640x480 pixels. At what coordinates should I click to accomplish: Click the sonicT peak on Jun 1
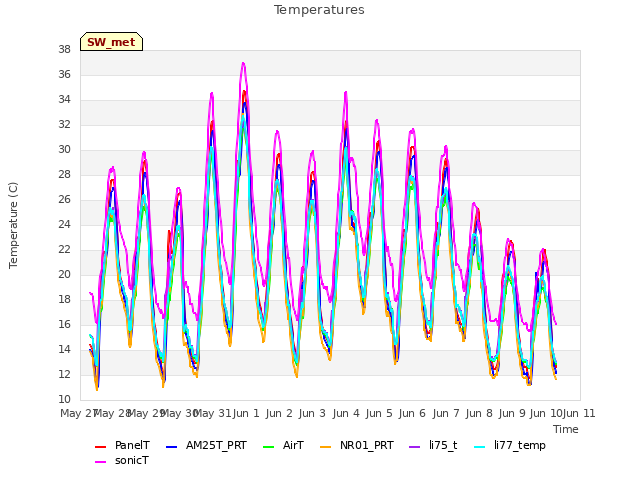click(243, 63)
